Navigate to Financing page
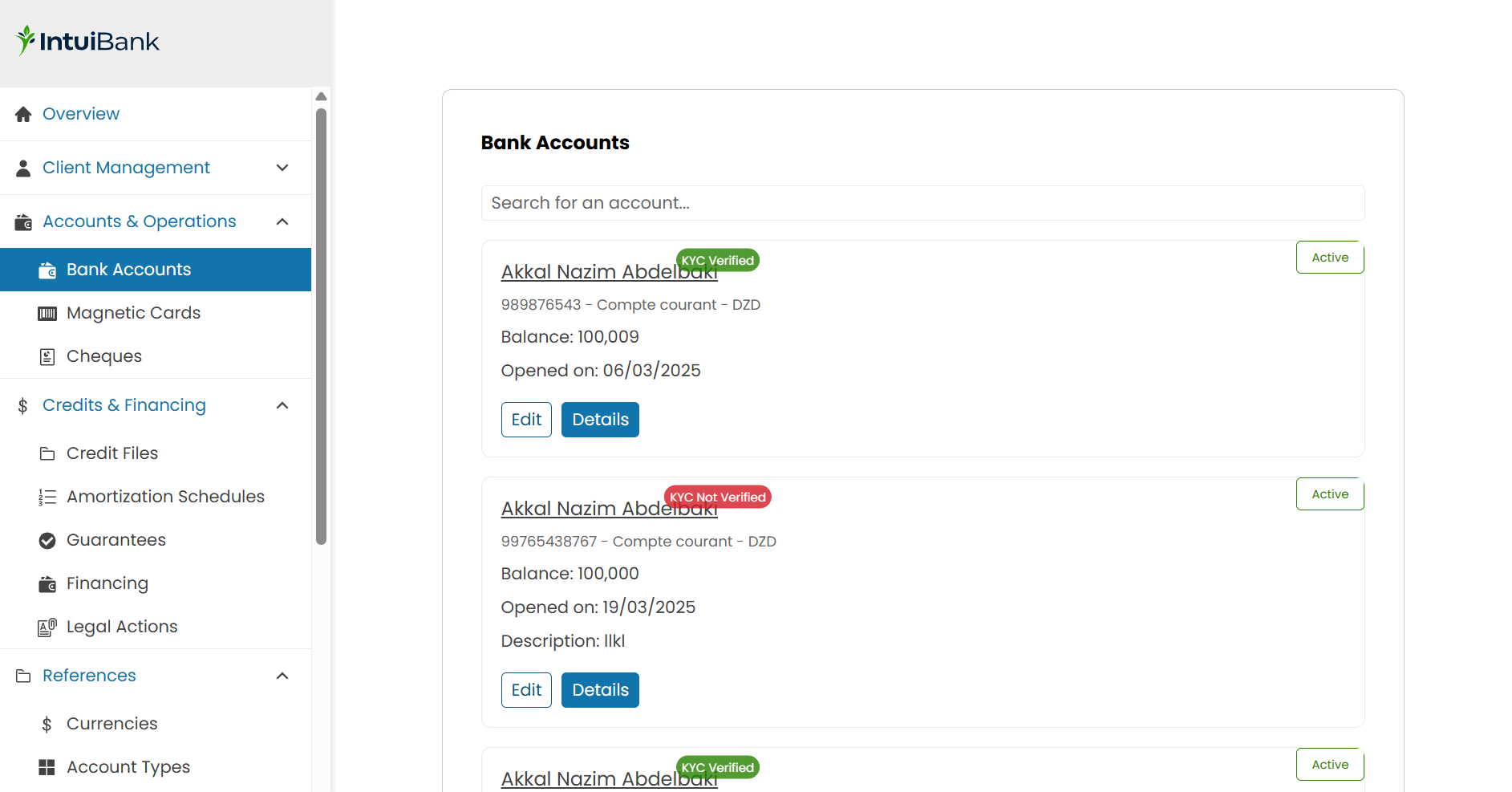 pyautogui.click(x=156, y=583)
